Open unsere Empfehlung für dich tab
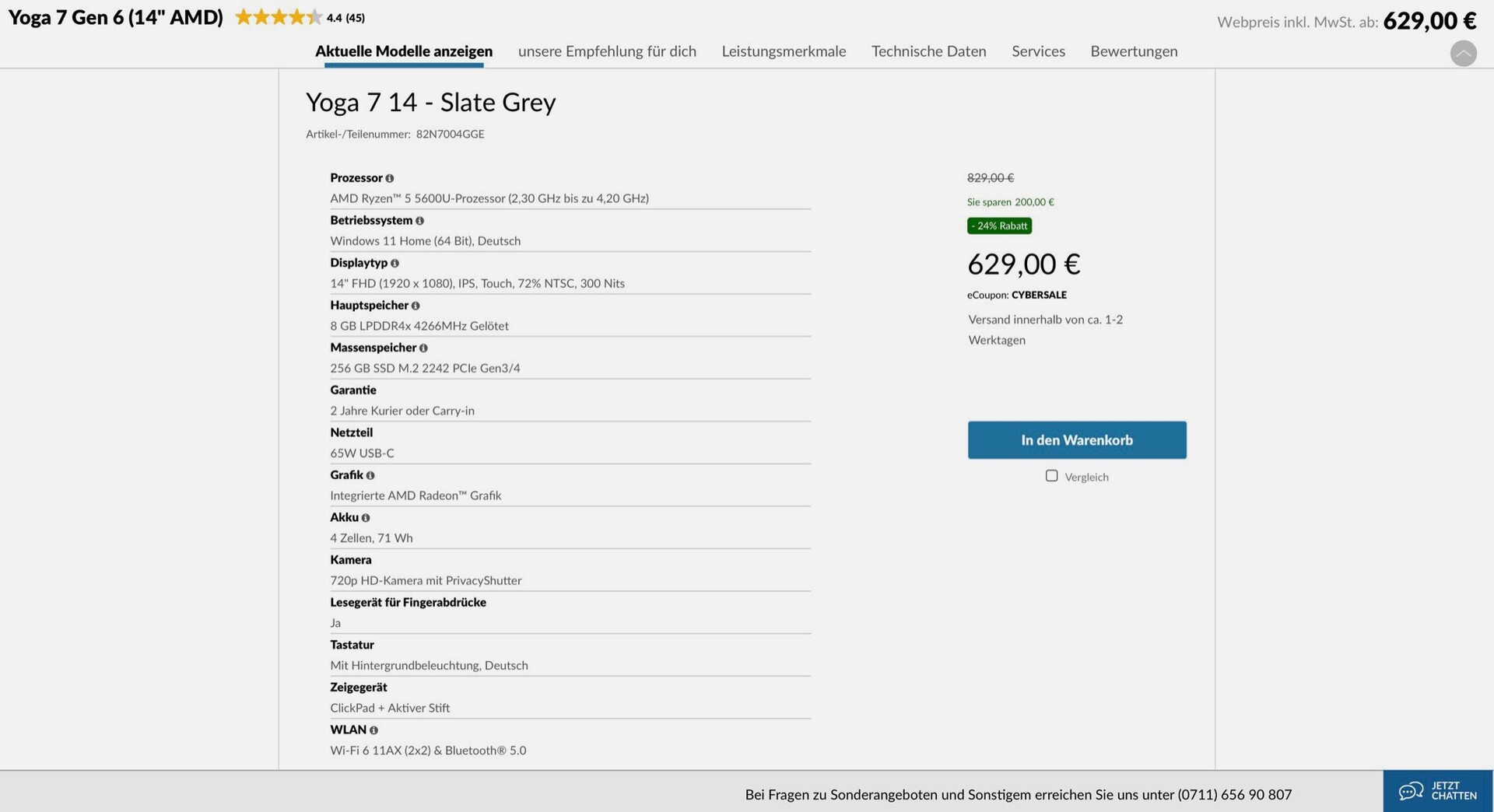 (x=607, y=51)
